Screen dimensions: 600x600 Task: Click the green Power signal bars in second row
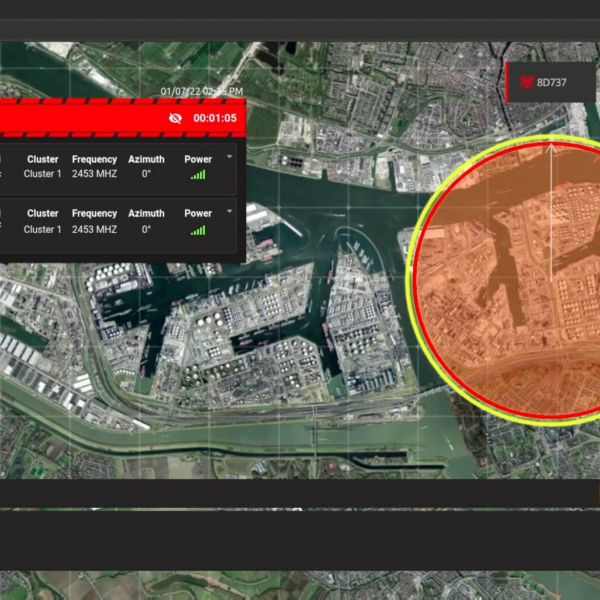pyautogui.click(x=198, y=230)
